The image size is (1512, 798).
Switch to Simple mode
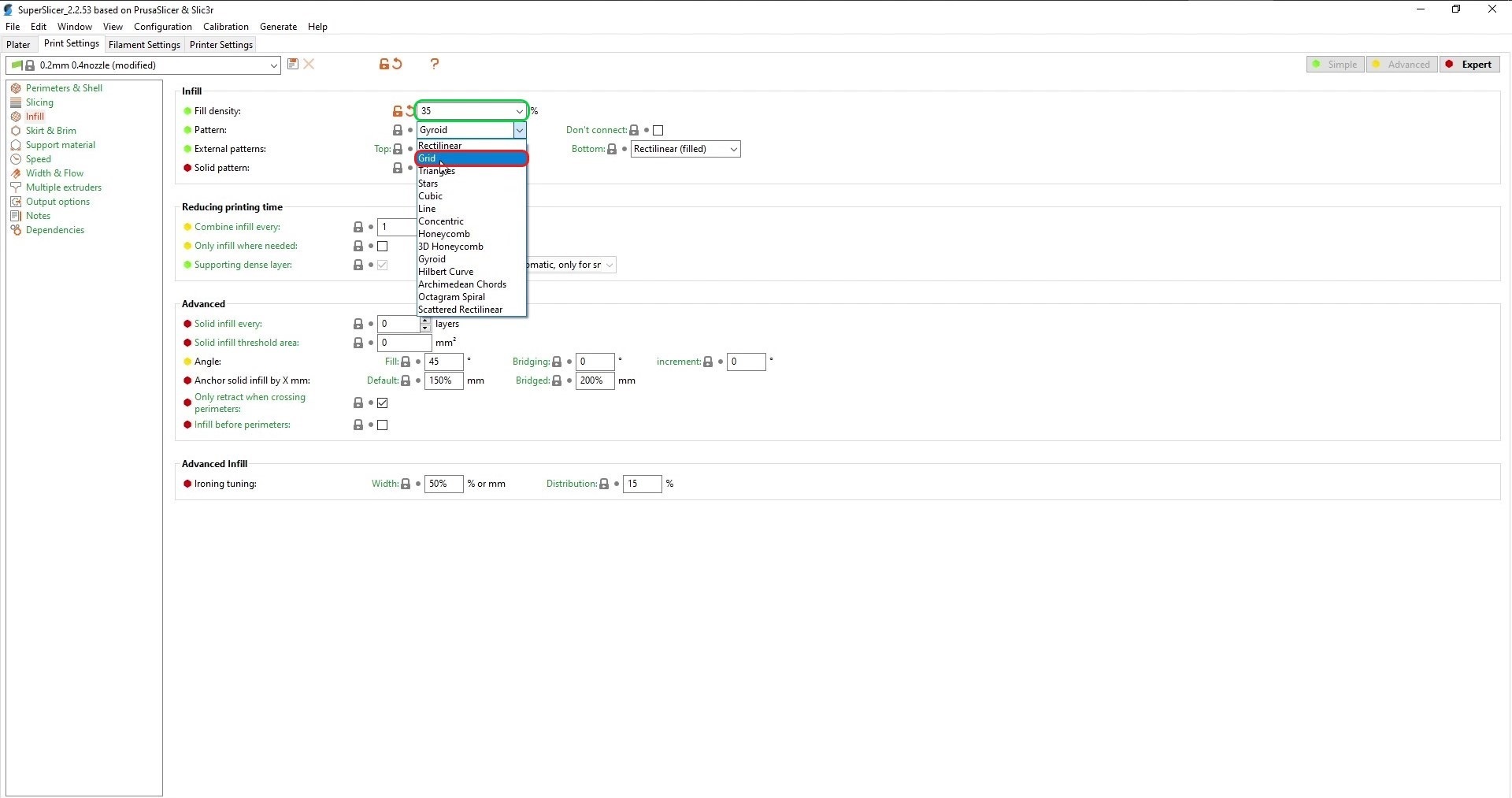[1336, 65]
